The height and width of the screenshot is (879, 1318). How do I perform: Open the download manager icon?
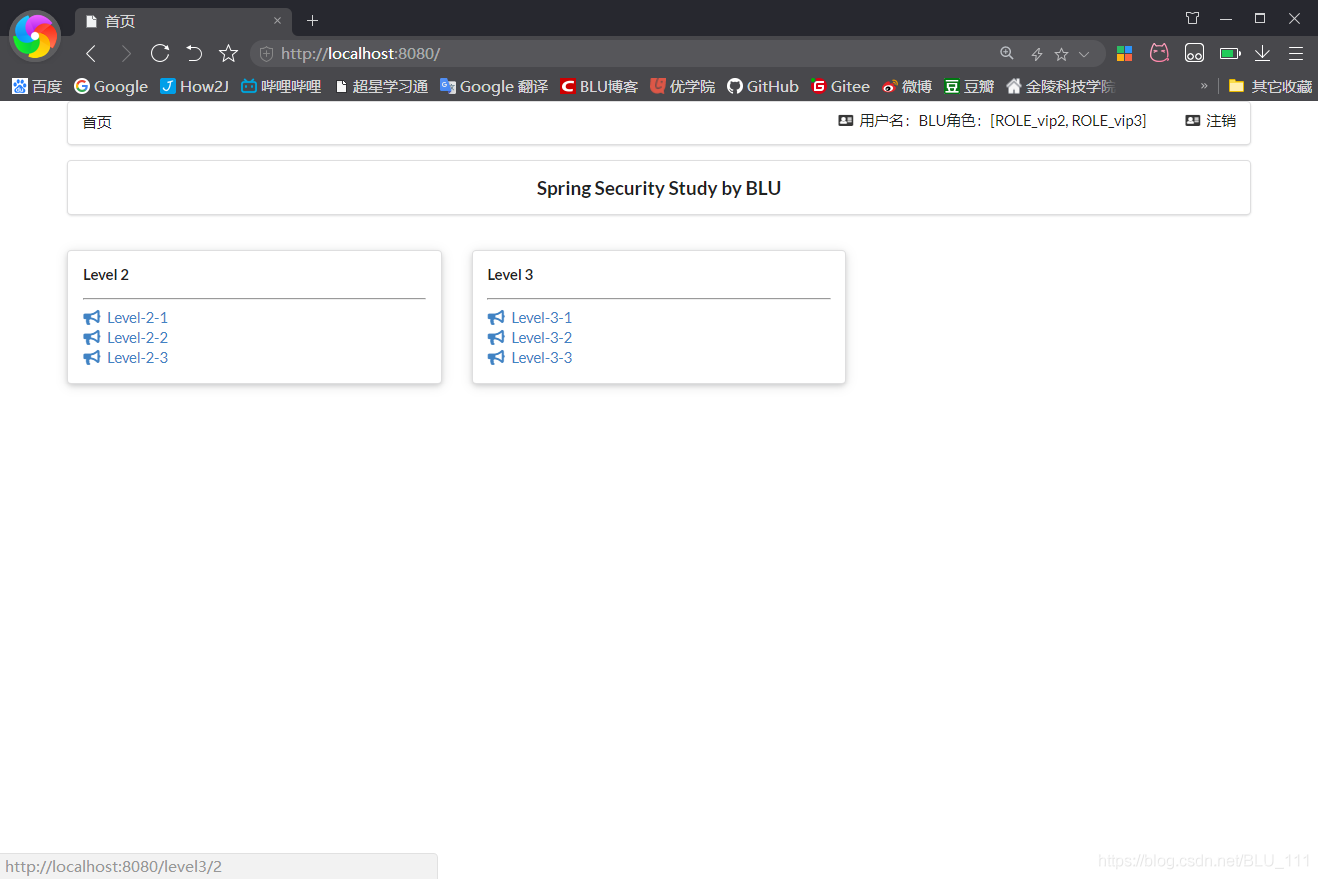coord(1262,53)
